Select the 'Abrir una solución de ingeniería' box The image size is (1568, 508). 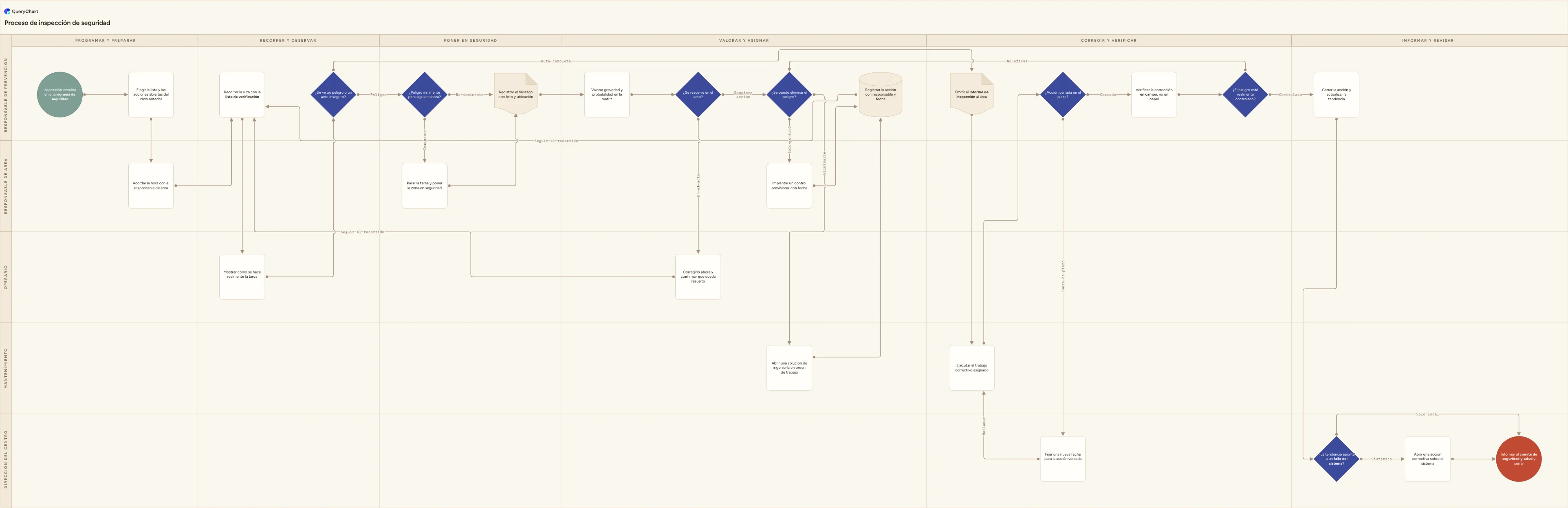click(789, 368)
